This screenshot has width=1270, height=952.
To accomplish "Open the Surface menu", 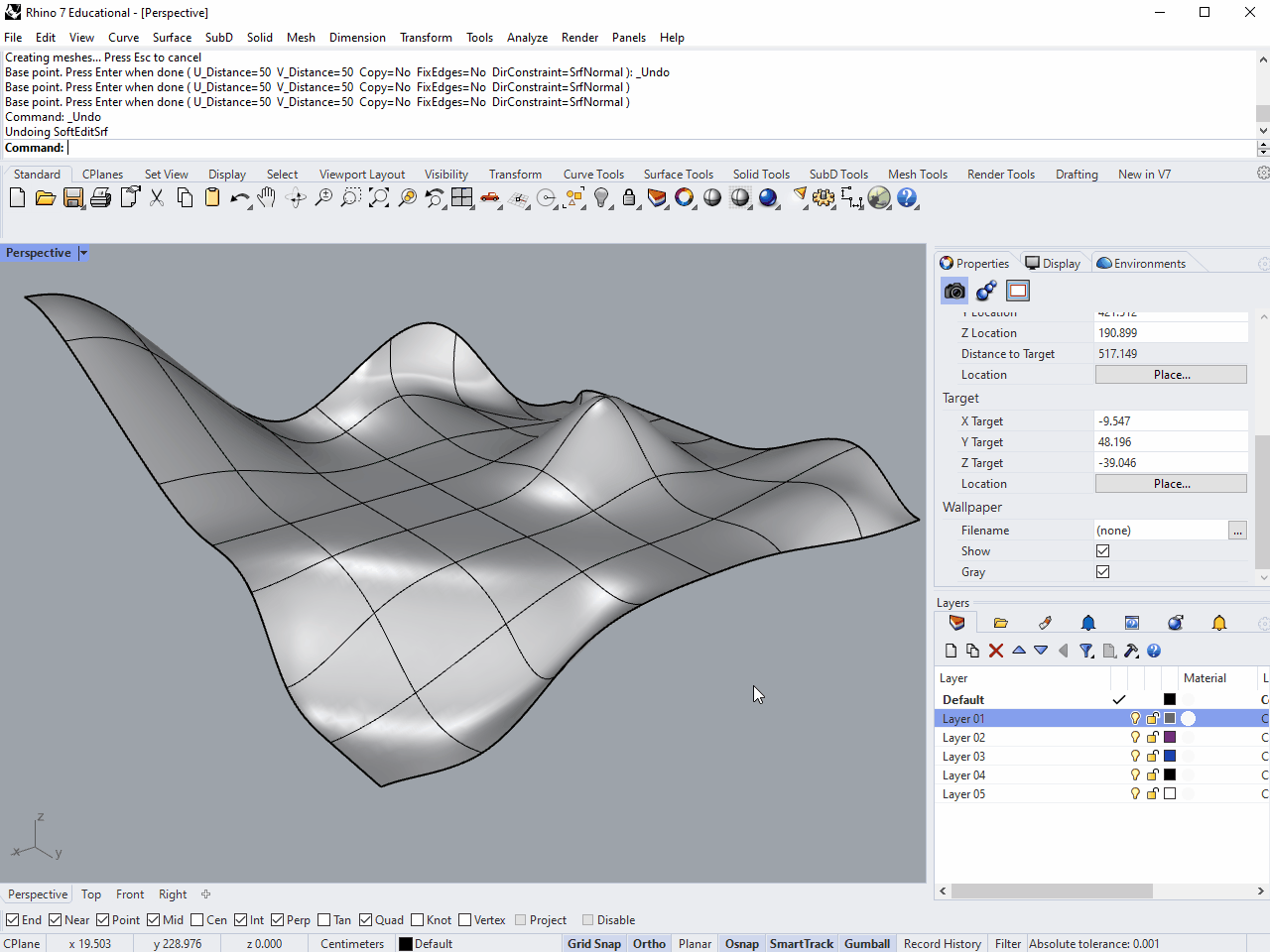I will pos(172,38).
